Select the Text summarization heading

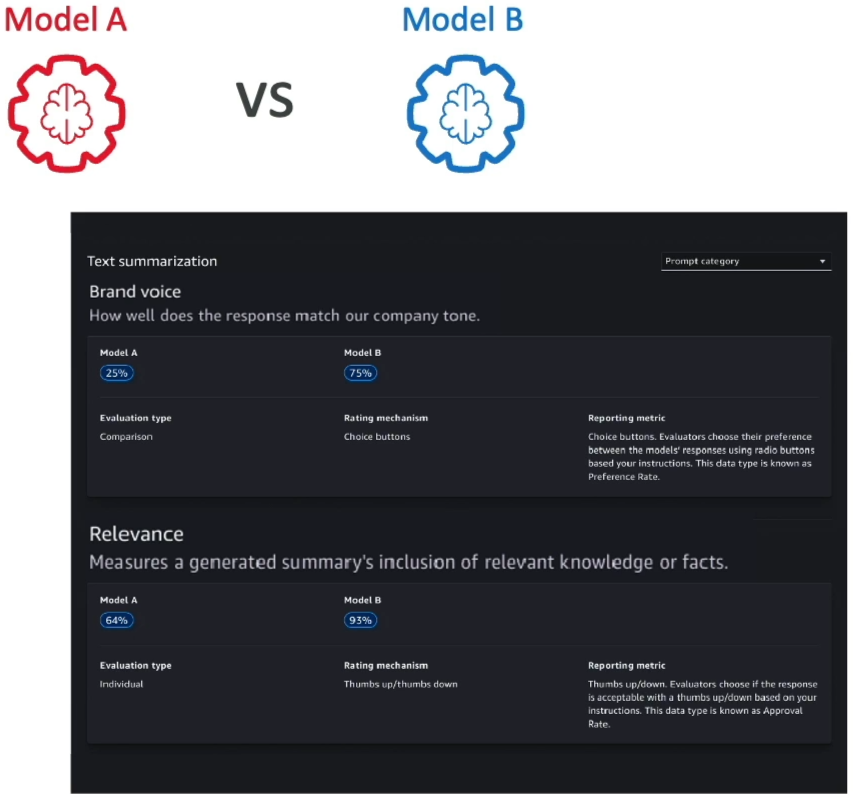[x=152, y=261]
